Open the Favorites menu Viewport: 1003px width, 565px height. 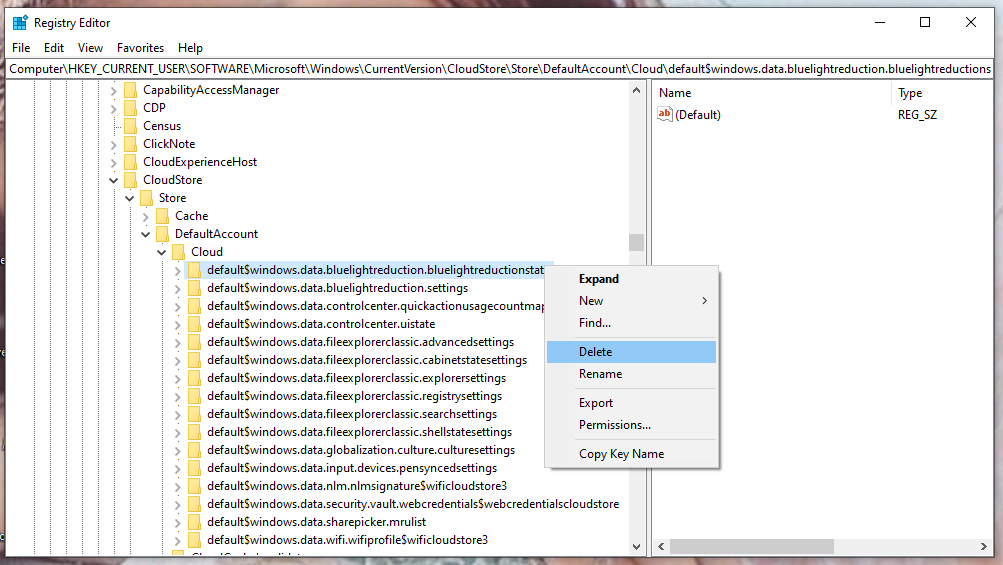coord(140,48)
